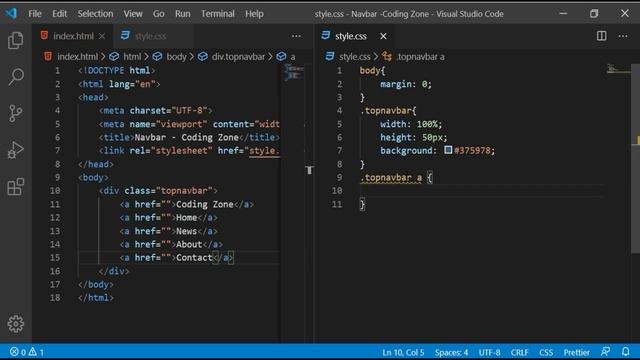This screenshot has height=360, width=640.
Task: Open the notifications bell in status bar
Action: [x=625, y=351]
